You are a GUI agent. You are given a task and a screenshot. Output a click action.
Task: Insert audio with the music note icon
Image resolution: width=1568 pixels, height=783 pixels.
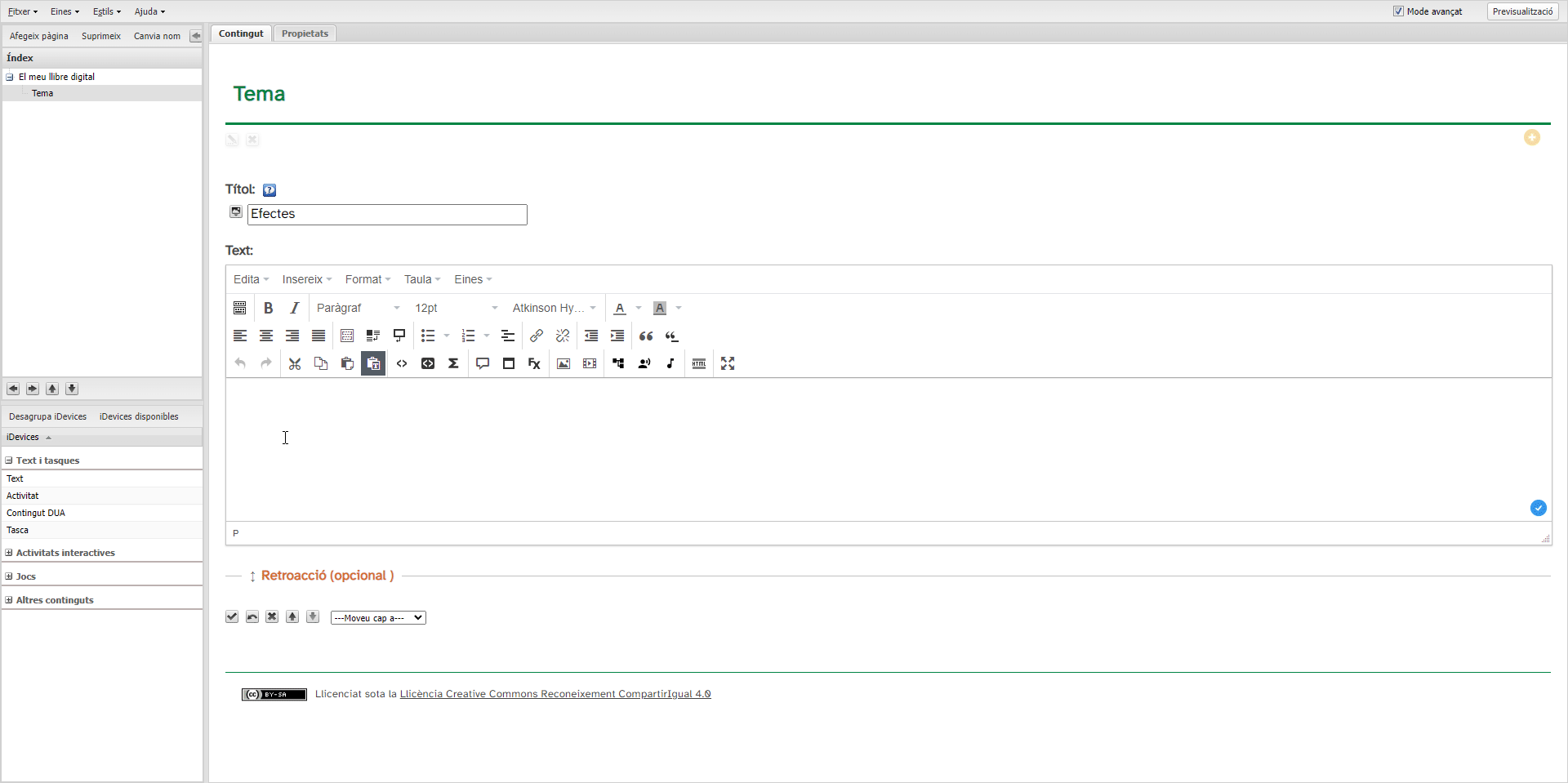click(670, 363)
